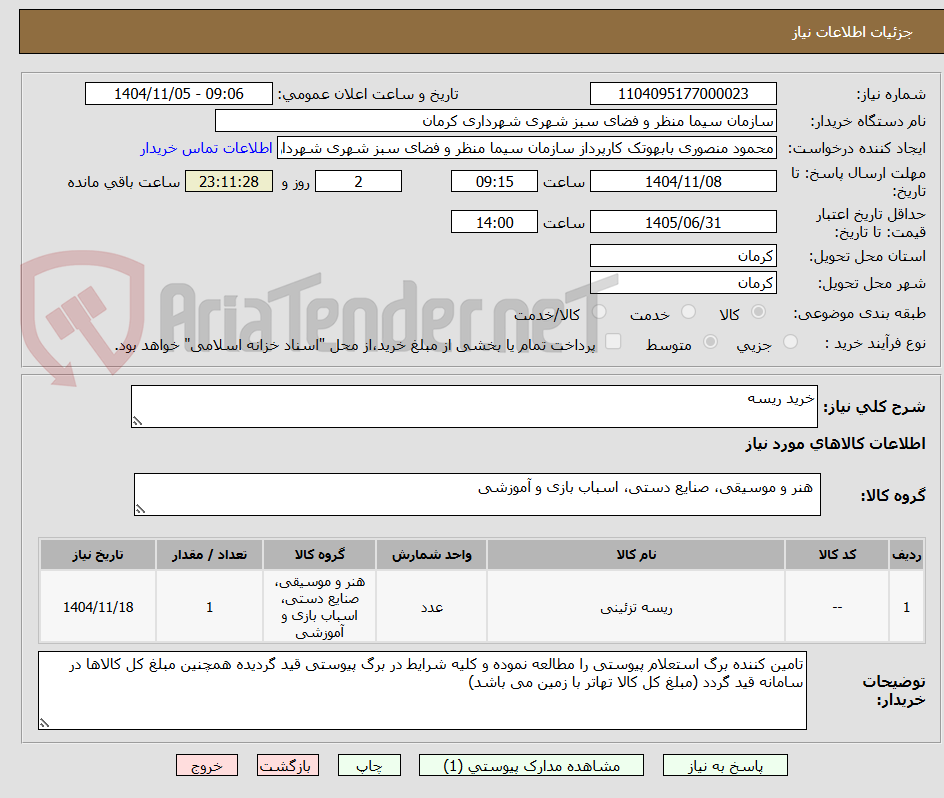Click the validity time field 14:00

click(494, 222)
